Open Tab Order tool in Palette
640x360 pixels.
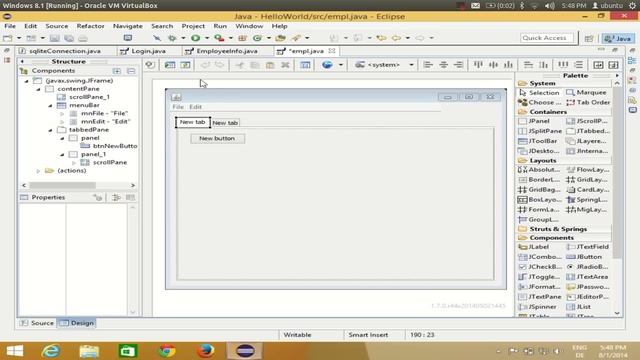(588, 102)
